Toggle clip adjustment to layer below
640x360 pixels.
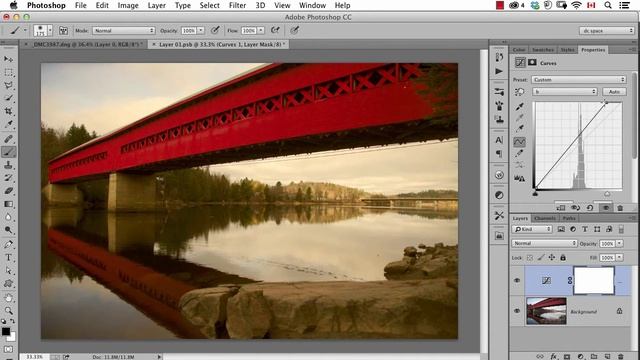[x=561, y=208]
